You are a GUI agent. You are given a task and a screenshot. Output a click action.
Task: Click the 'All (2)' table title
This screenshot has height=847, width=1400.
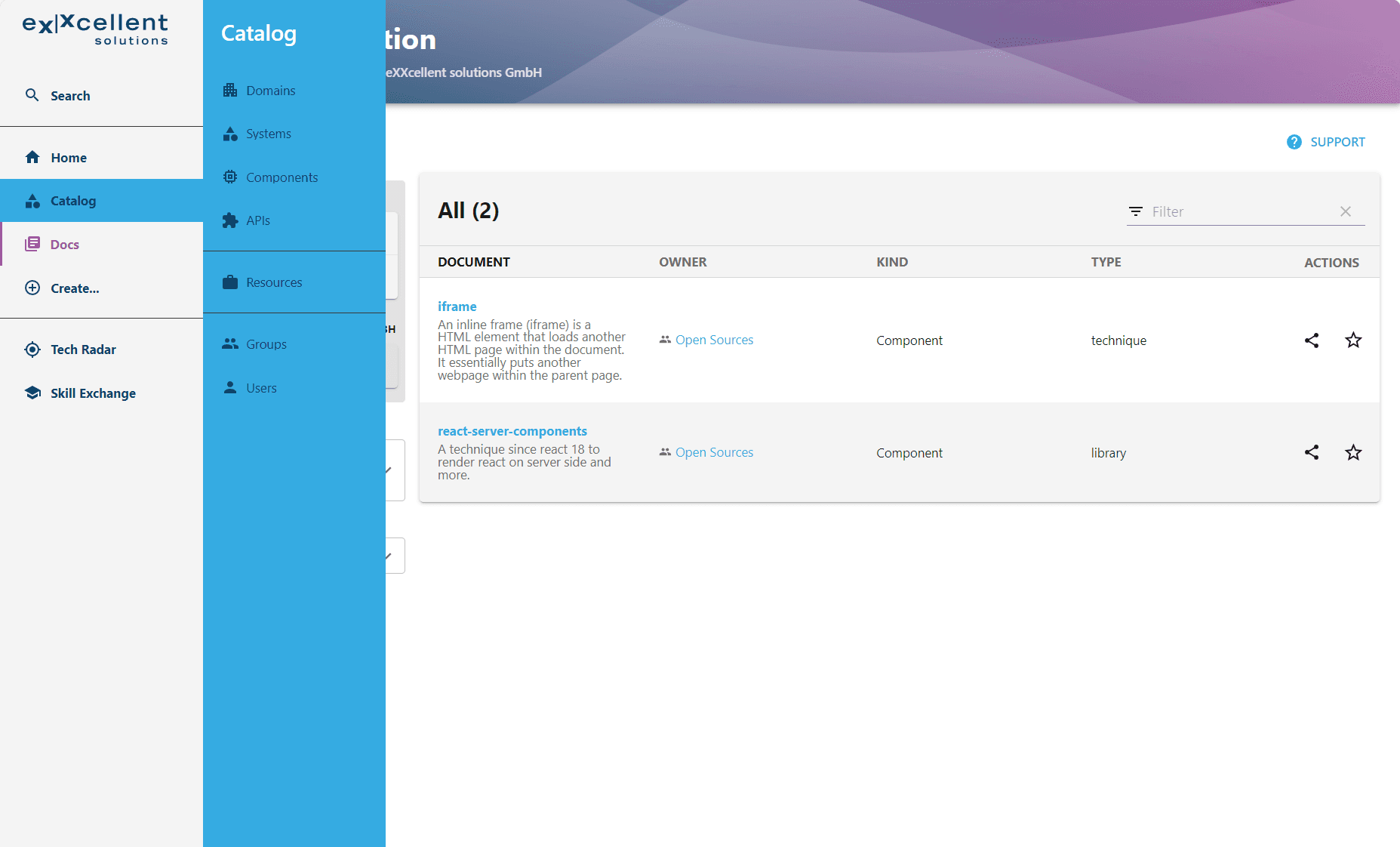pos(468,210)
